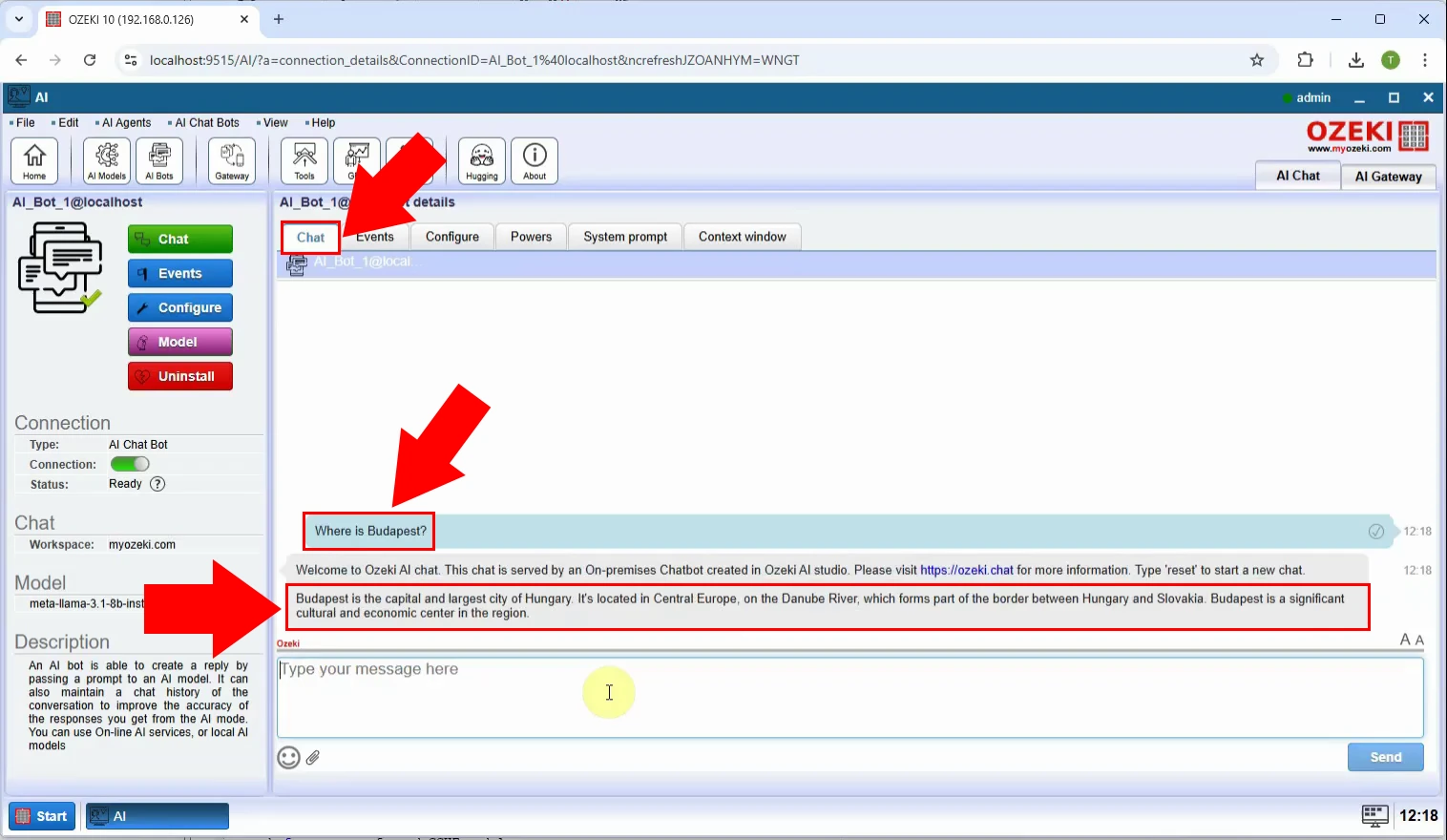Viewport: 1447px width, 840px height.
Task: Open the https://ozeki.chat link
Action: tap(967, 570)
